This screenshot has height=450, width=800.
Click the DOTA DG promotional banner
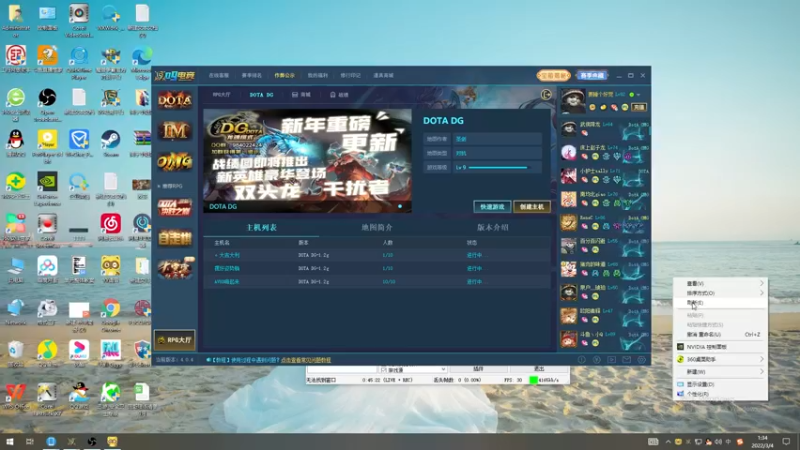coord(307,160)
